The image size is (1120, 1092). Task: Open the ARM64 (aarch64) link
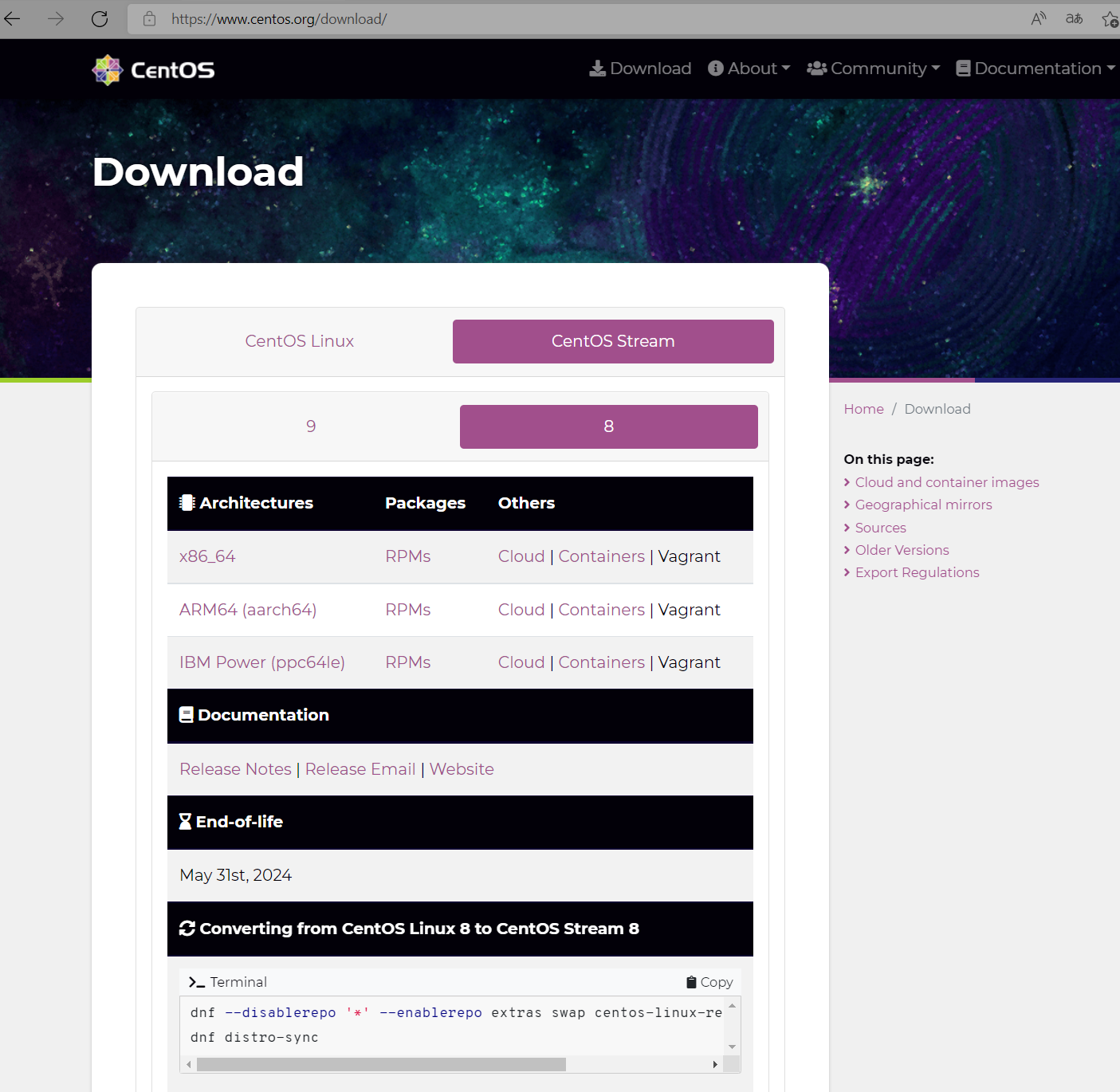tap(248, 610)
